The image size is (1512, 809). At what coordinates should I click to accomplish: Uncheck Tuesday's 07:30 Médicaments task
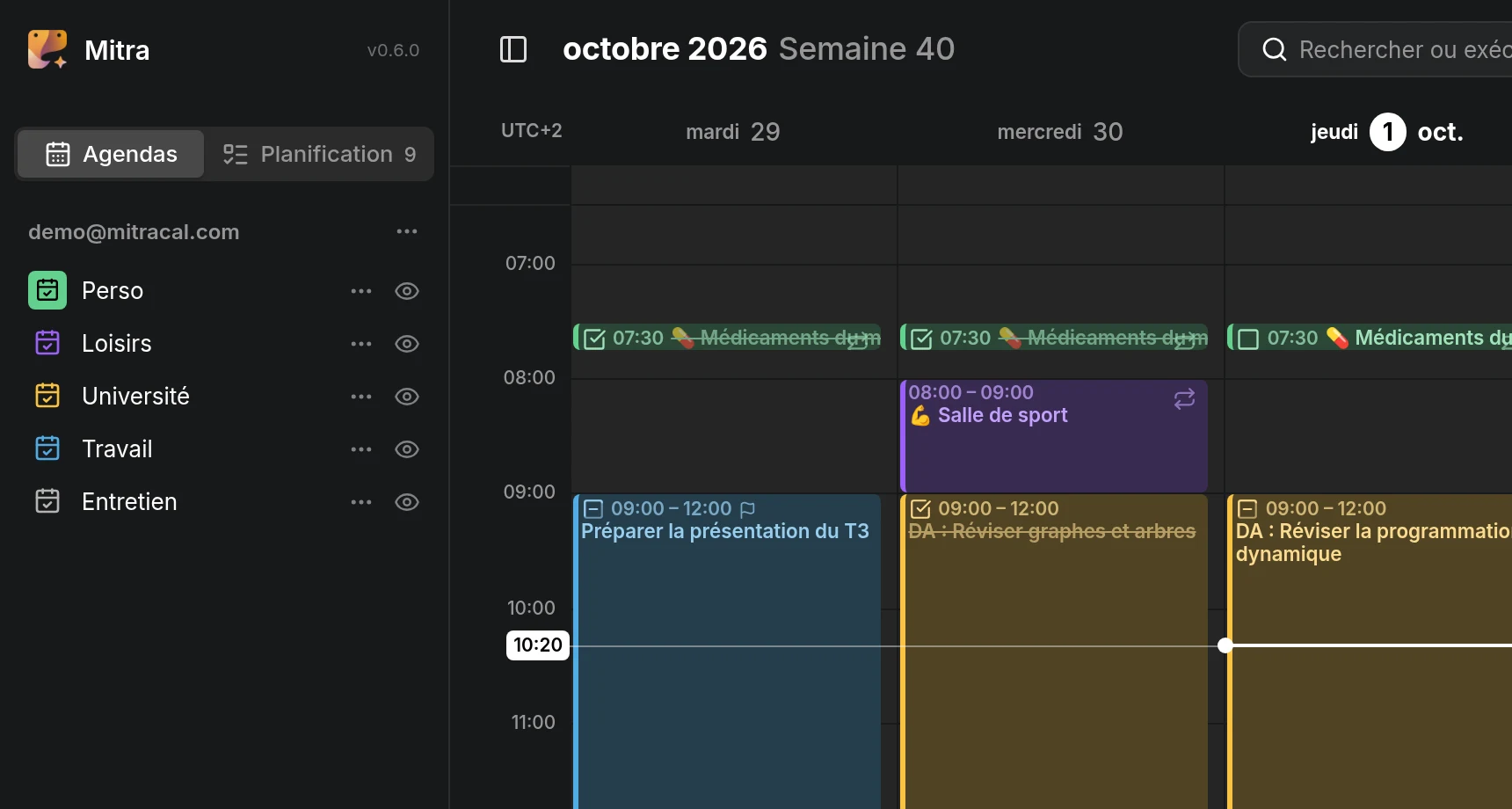(594, 339)
